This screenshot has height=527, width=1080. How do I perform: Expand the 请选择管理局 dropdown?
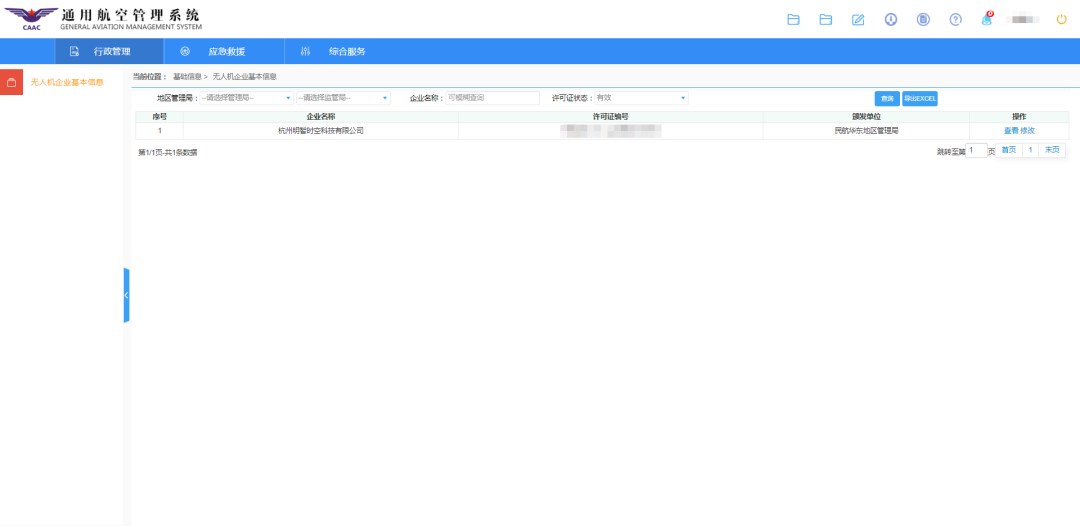coord(246,98)
